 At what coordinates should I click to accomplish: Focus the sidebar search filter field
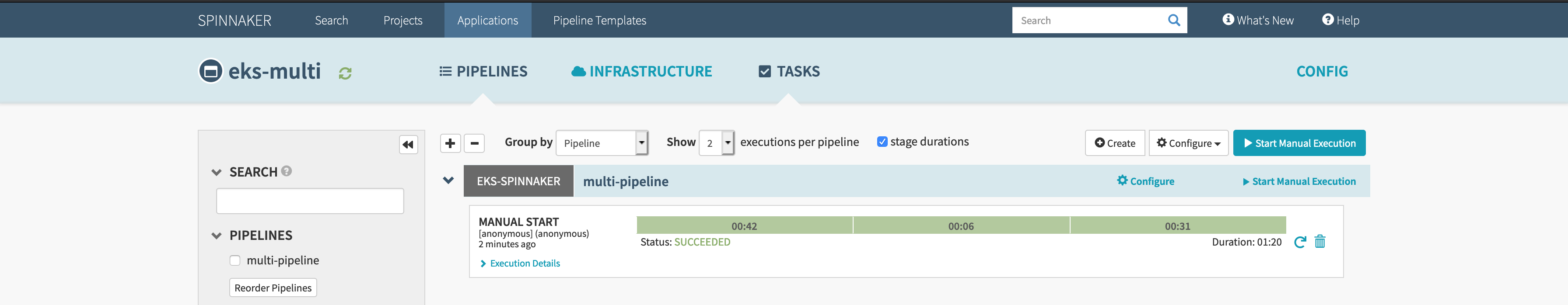(x=310, y=201)
